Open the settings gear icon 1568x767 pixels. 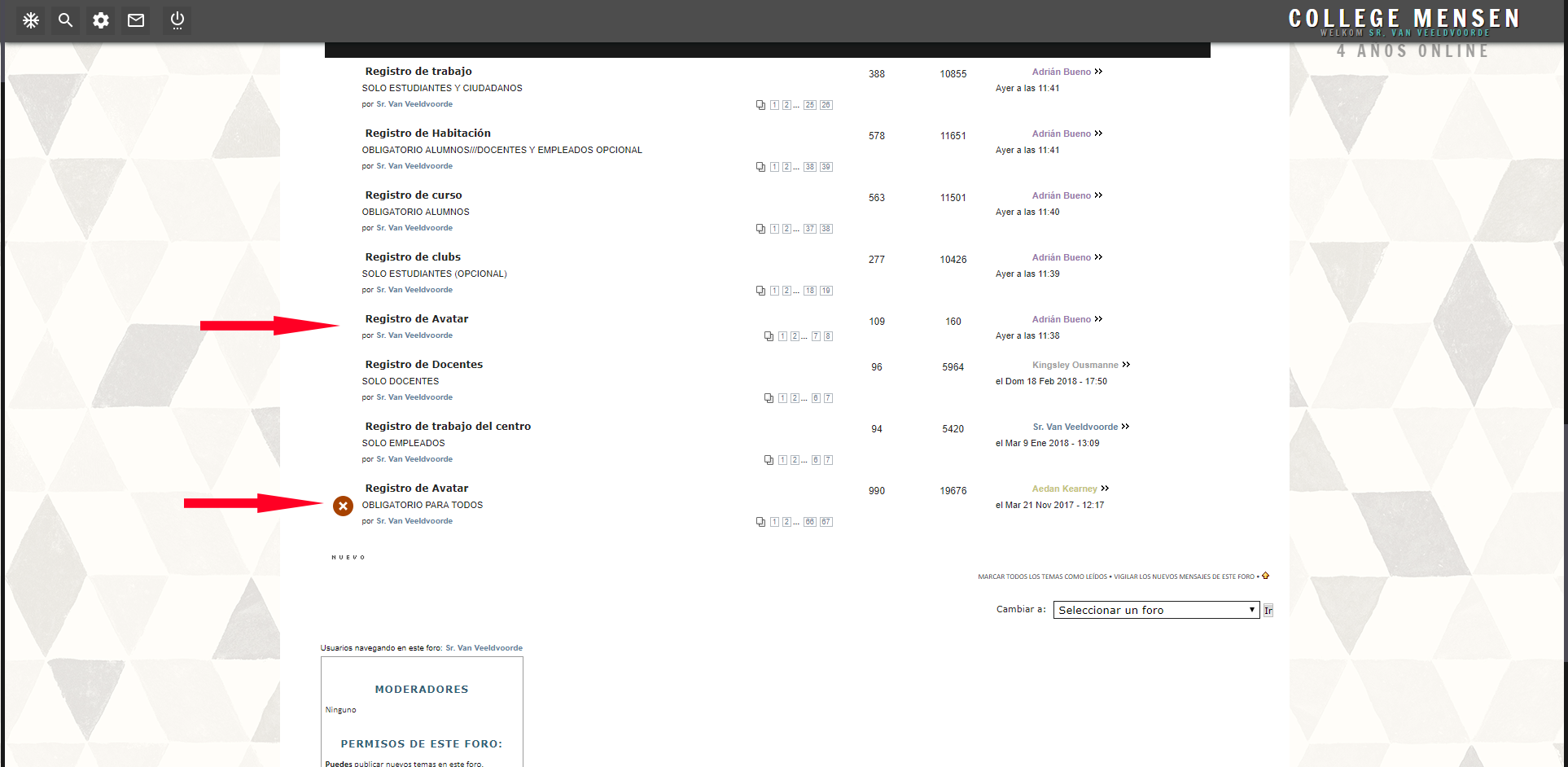coord(101,20)
